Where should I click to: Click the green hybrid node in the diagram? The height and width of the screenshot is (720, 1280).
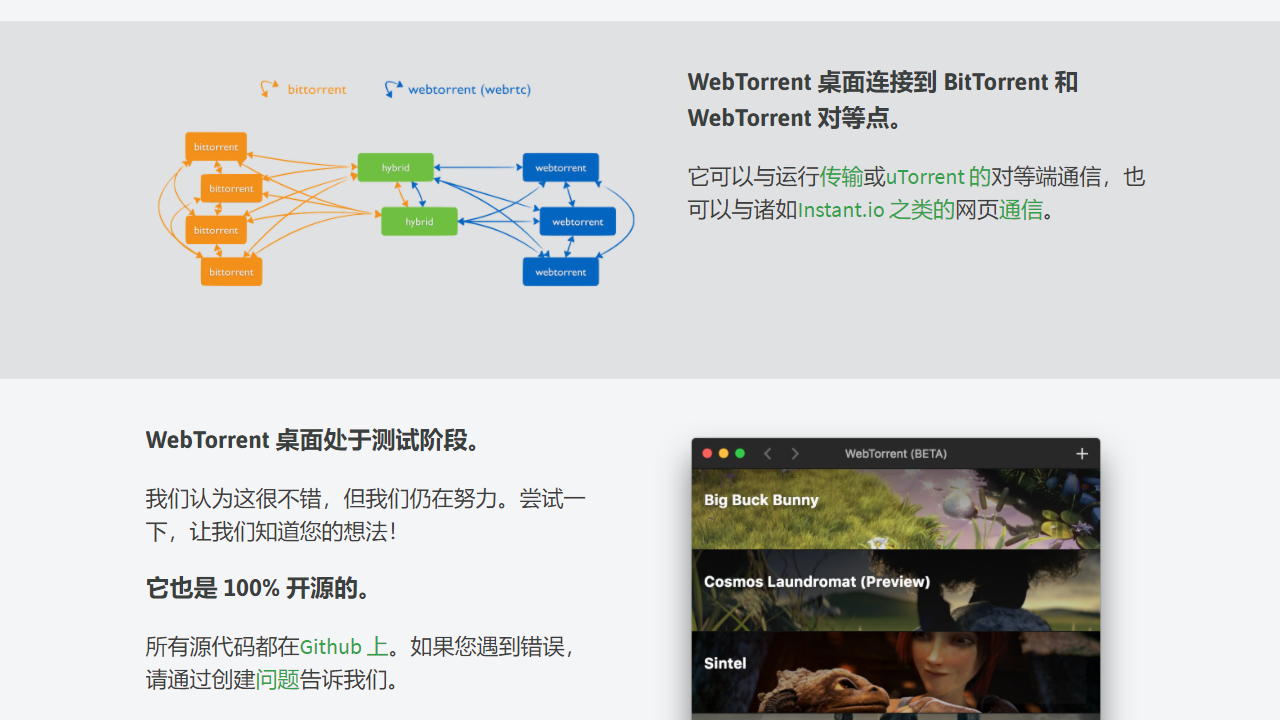pos(396,168)
